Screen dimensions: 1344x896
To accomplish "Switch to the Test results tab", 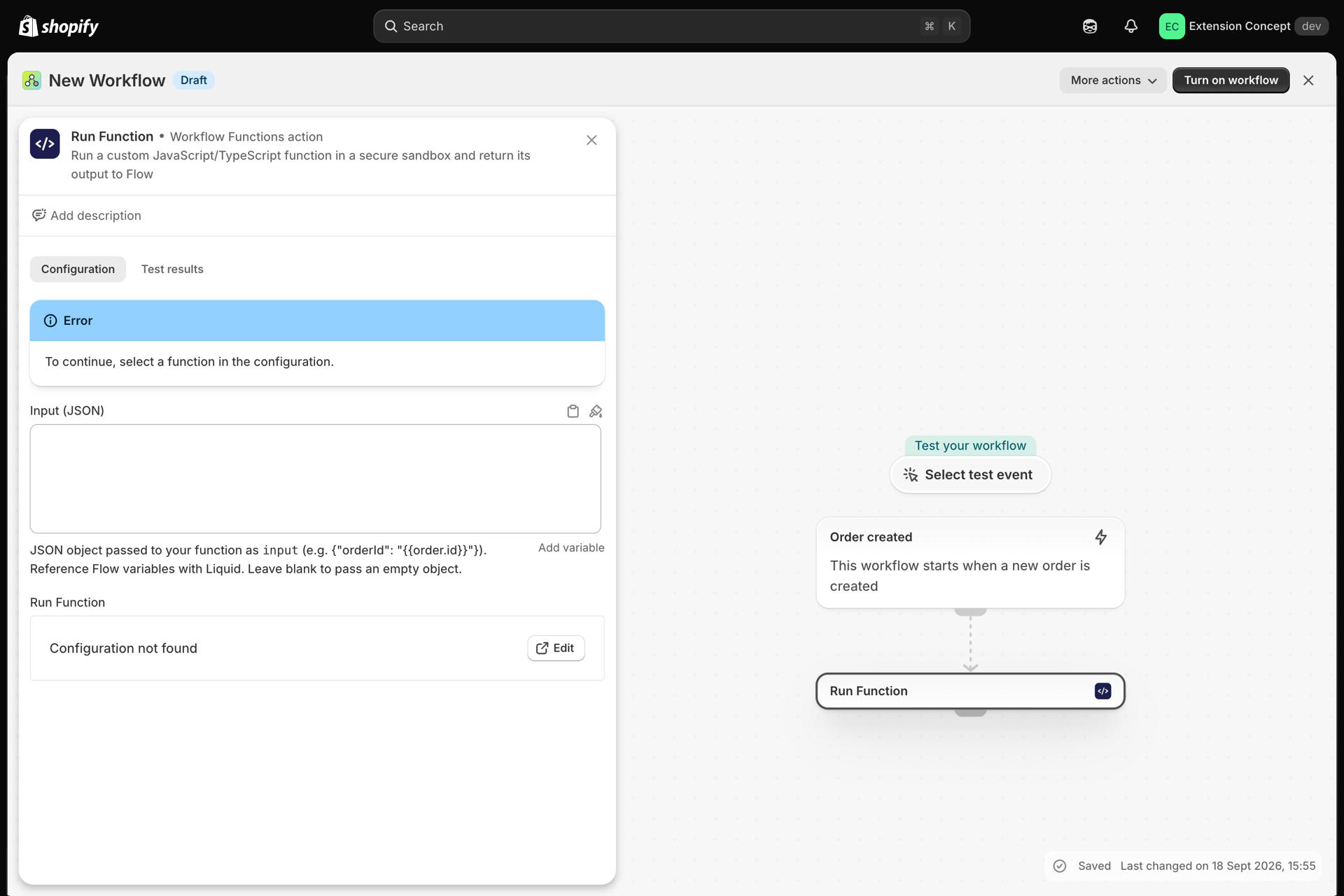I will click(172, 269).
